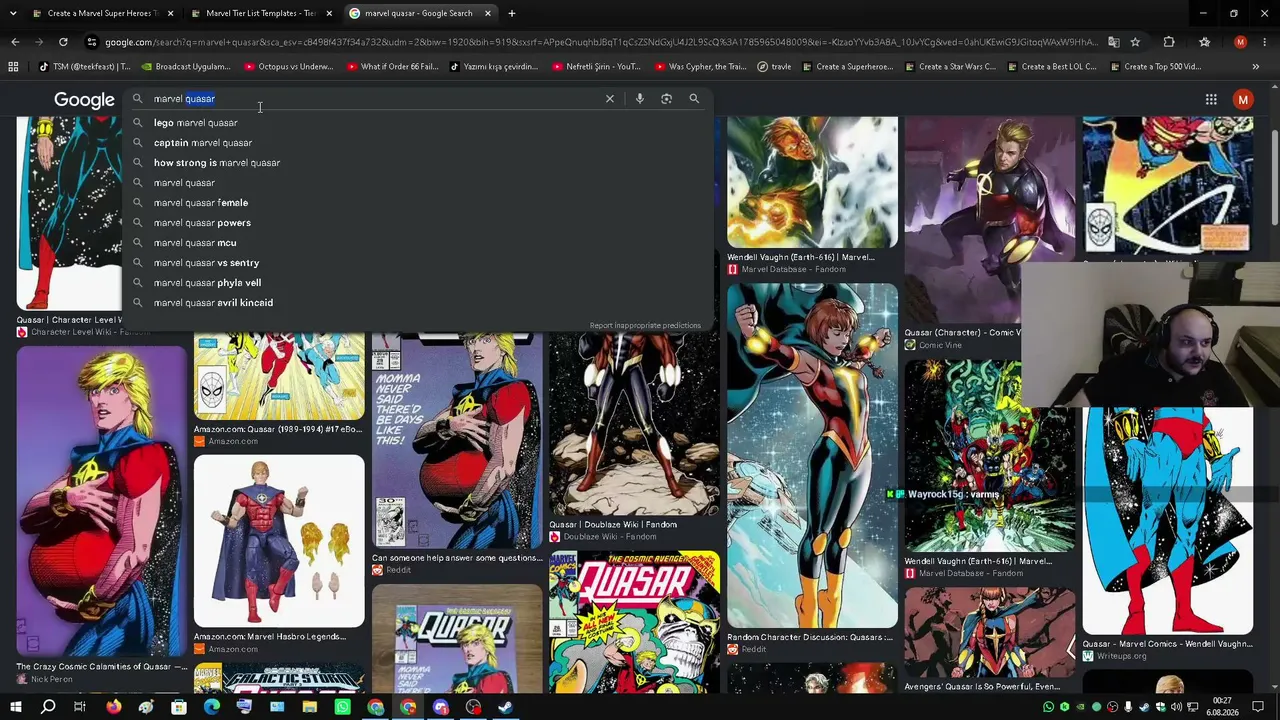Clear the search box with the X icon

(x=609, y=99)
